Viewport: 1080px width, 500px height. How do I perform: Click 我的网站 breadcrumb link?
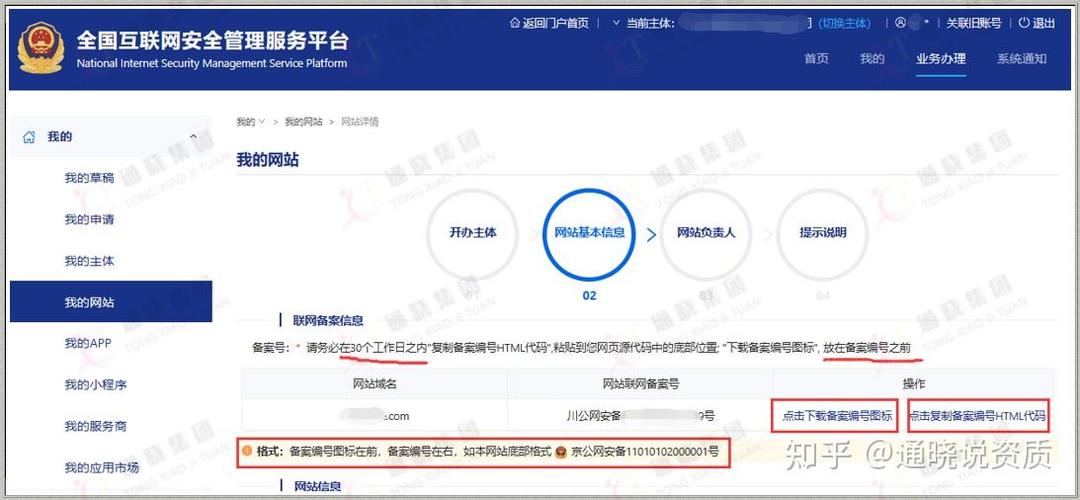tap(304, 122)
